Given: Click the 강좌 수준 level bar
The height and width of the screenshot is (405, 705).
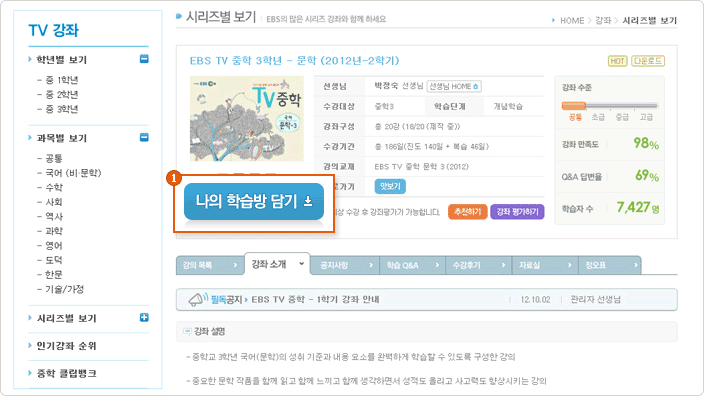Looking at the screenshot, I should pos(610,106).
